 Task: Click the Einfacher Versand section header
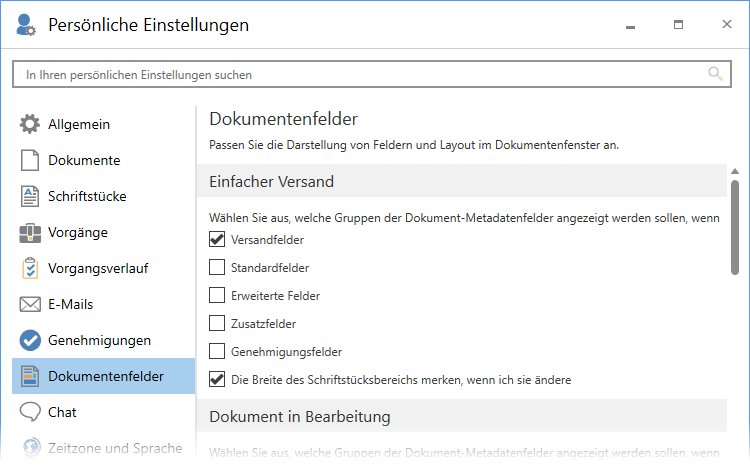click(x=462, y=181)
